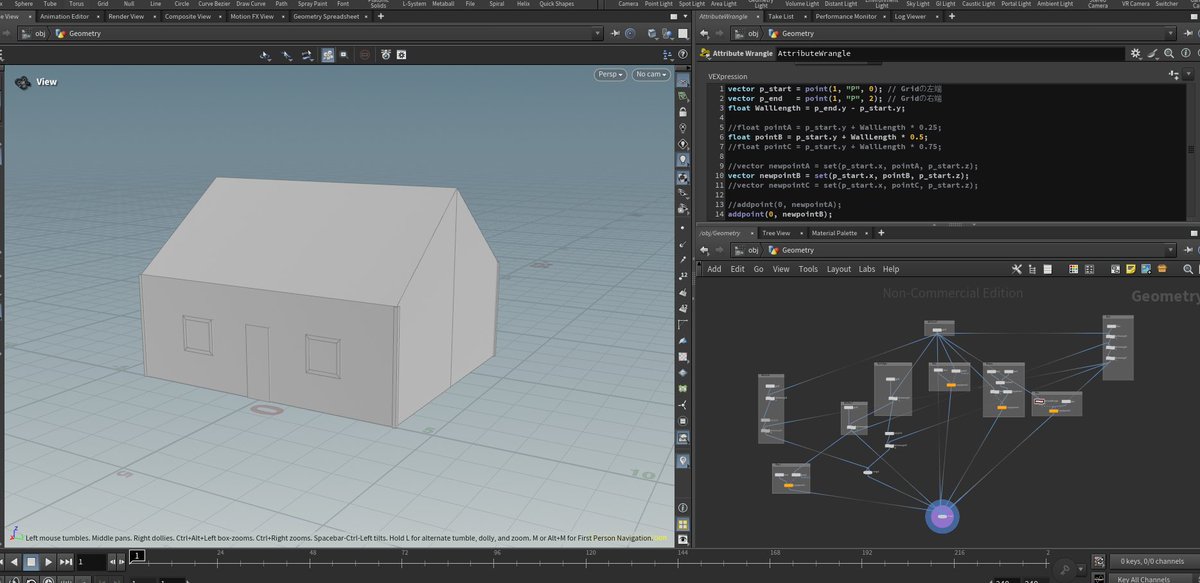This screenshot has width=1200, height=583.
Task: Go back in parameter pane navigation
Action: pyautogui.click(x=704, y=33)
